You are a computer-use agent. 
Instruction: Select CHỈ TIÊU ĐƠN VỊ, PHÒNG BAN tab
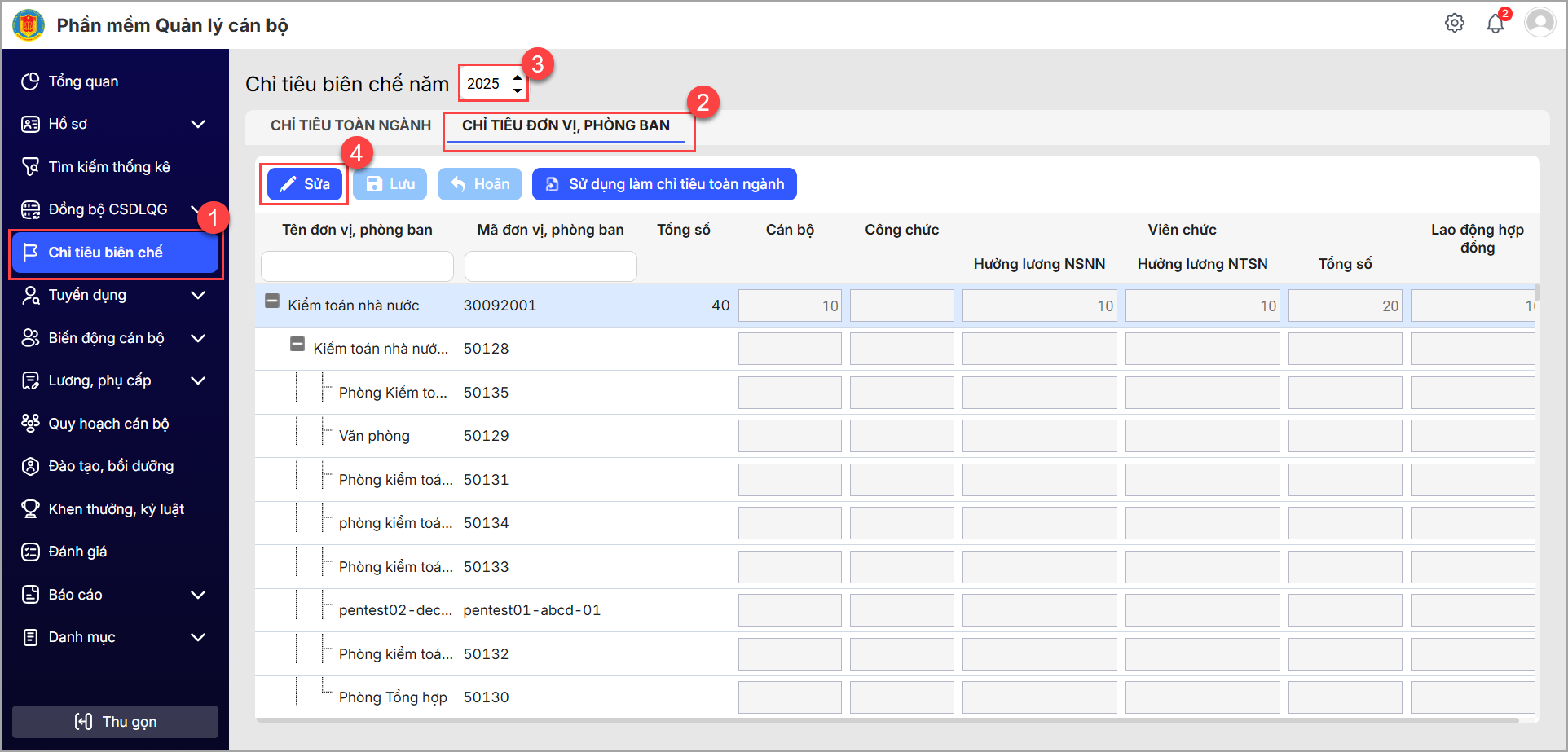[566, 125]
